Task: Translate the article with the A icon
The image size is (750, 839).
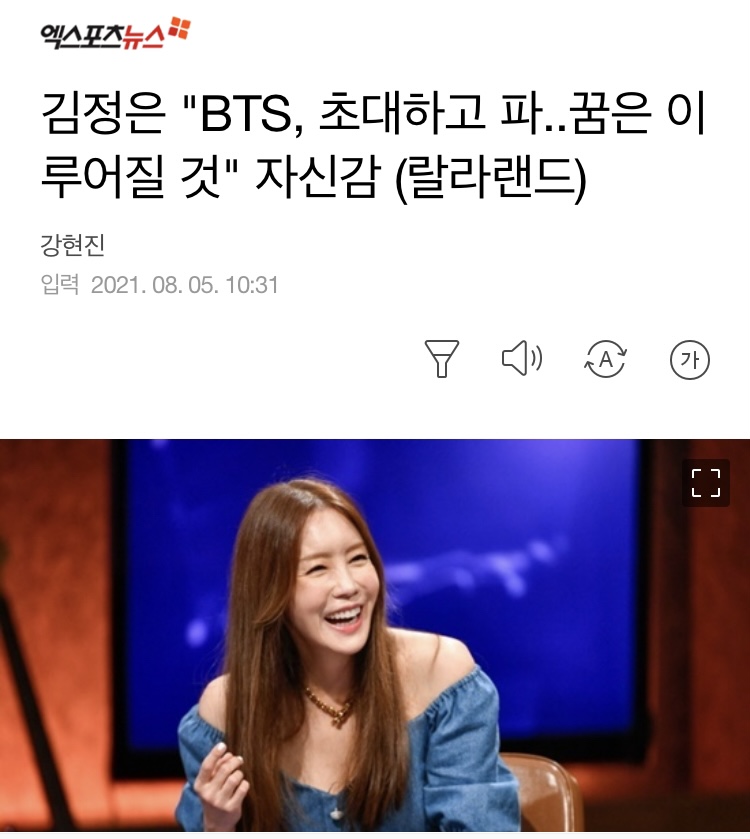Action: (606, 359)
